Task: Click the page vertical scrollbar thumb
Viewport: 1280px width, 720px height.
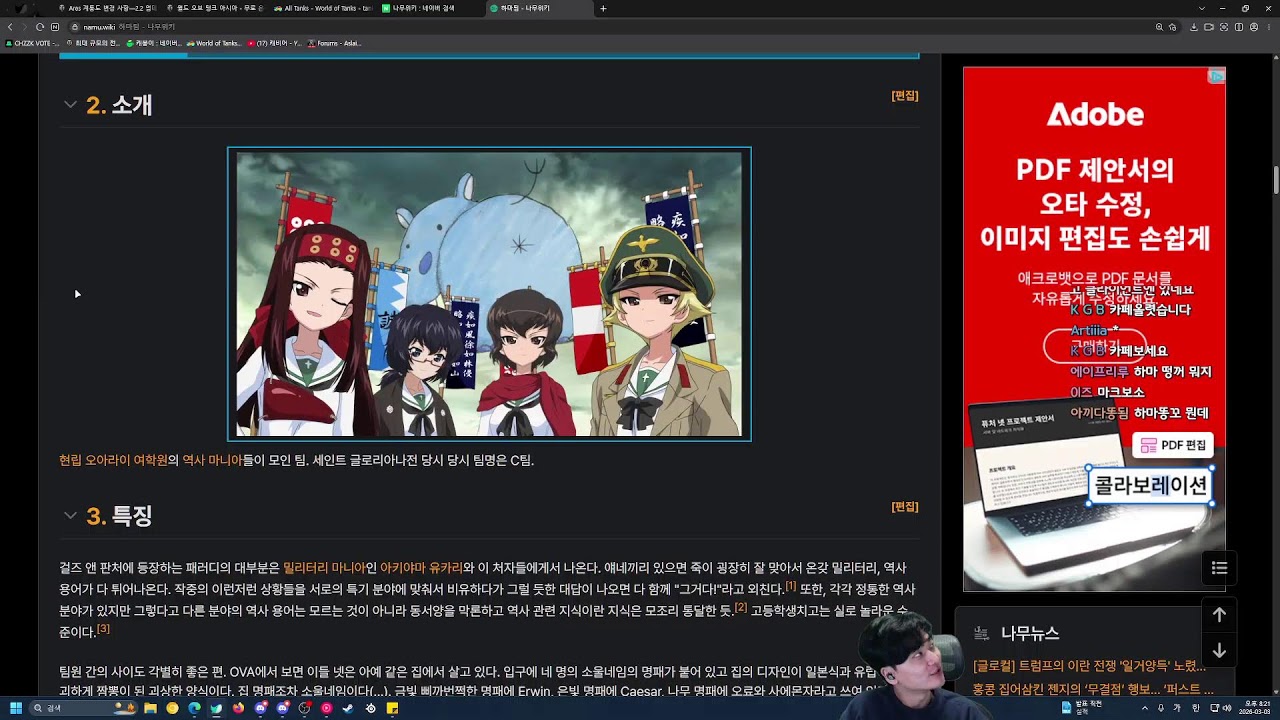Action: click(1275, 180)
